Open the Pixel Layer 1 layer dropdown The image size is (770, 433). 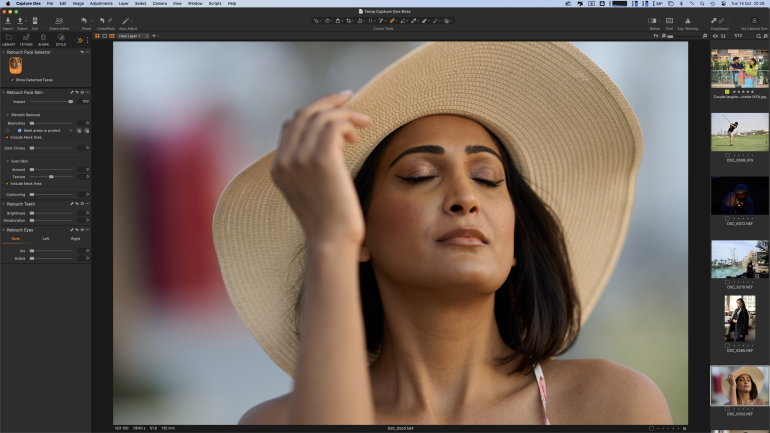click(134, 36)
